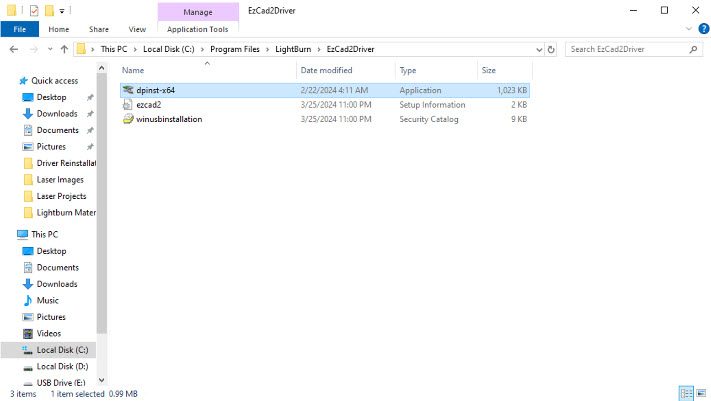The image size is (711, 401).
Task: Sort files by Name column
Action: coord(133,70)
